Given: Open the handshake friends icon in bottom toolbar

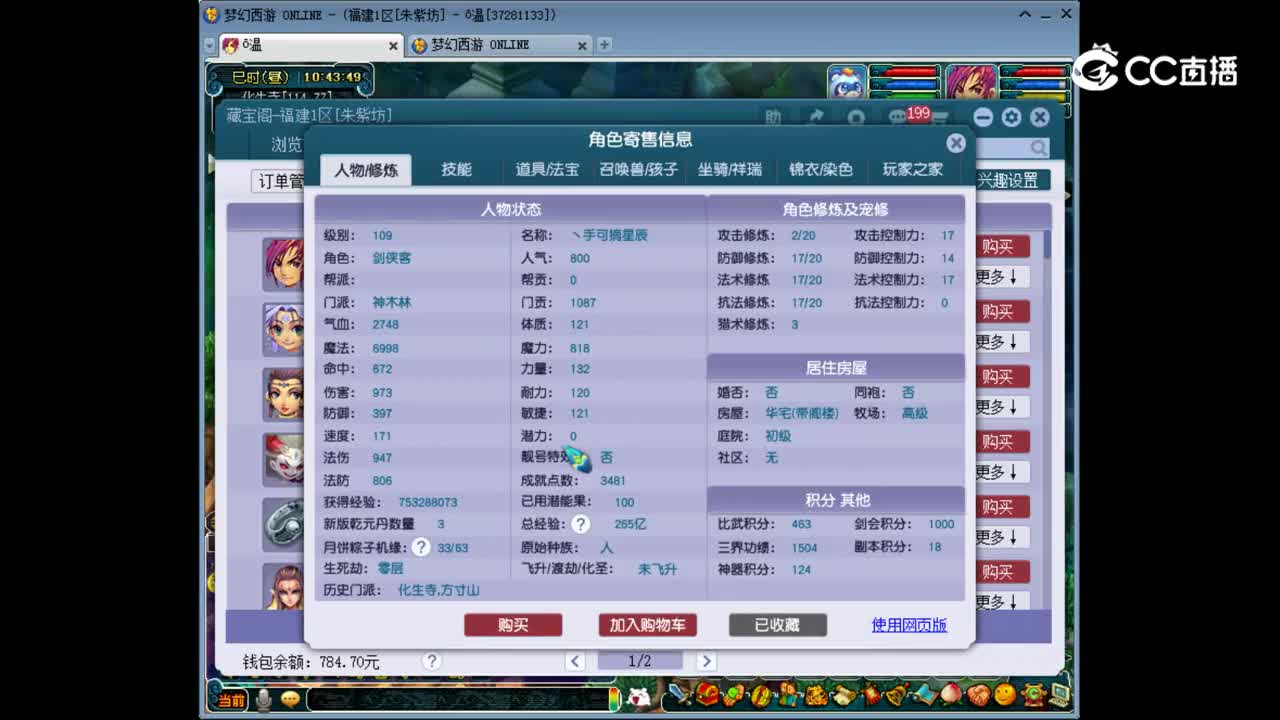Looking at the screenshot, I should coord(979,695).
